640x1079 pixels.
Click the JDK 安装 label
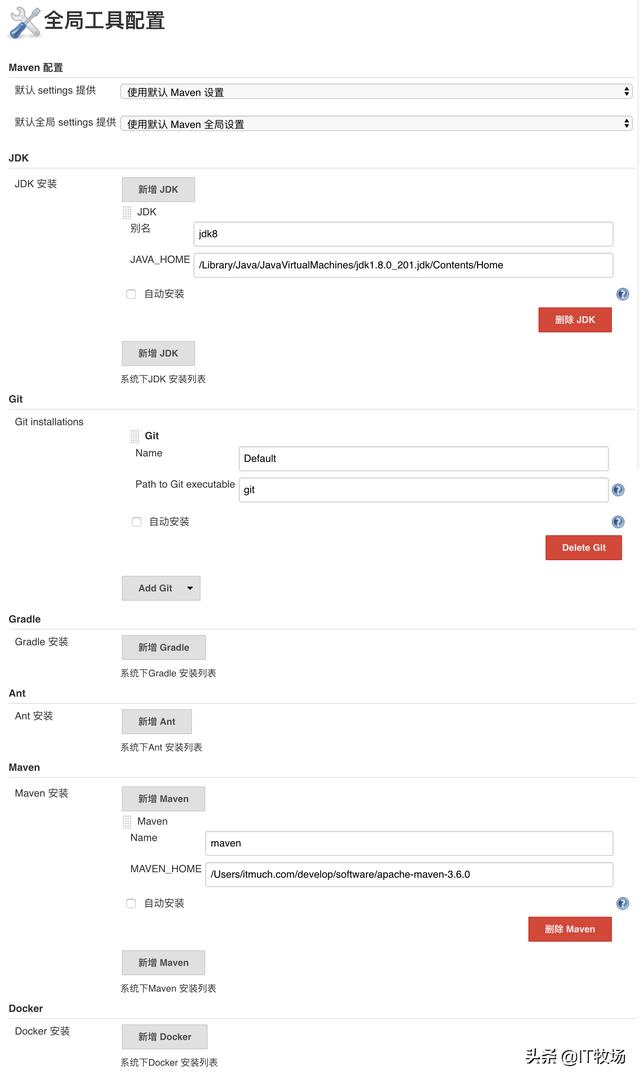pyautogui.click(x=36, y=184)
